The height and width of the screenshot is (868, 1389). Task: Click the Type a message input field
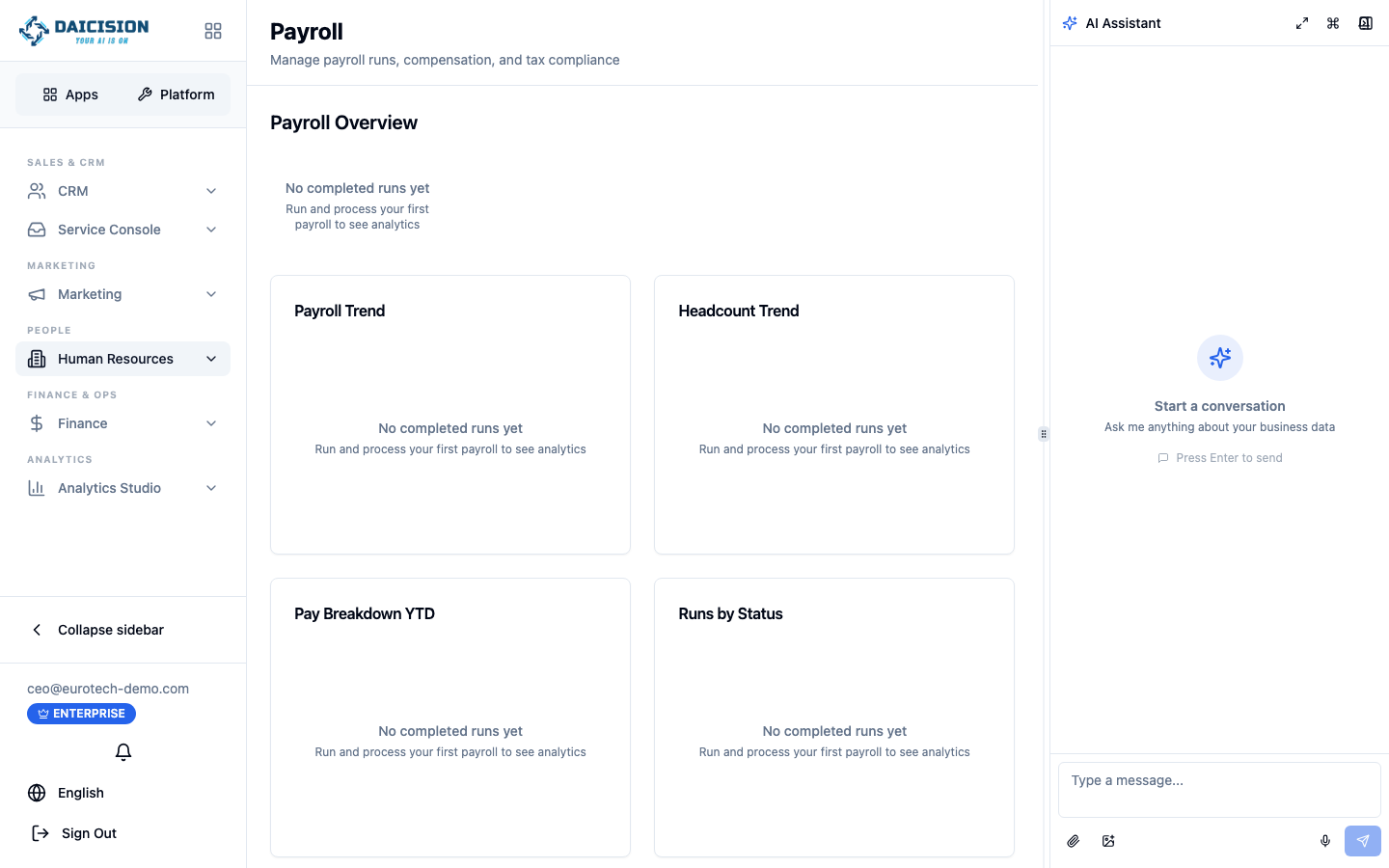tap(1219, 790)
